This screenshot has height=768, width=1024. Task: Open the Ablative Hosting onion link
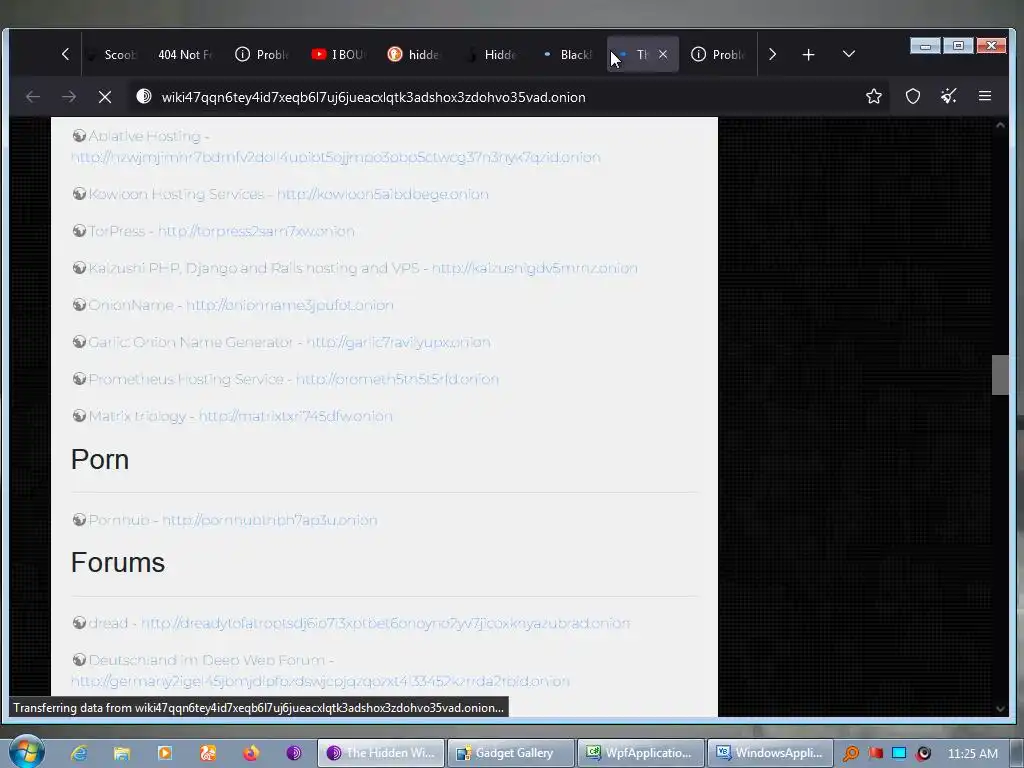coord(335,157)
